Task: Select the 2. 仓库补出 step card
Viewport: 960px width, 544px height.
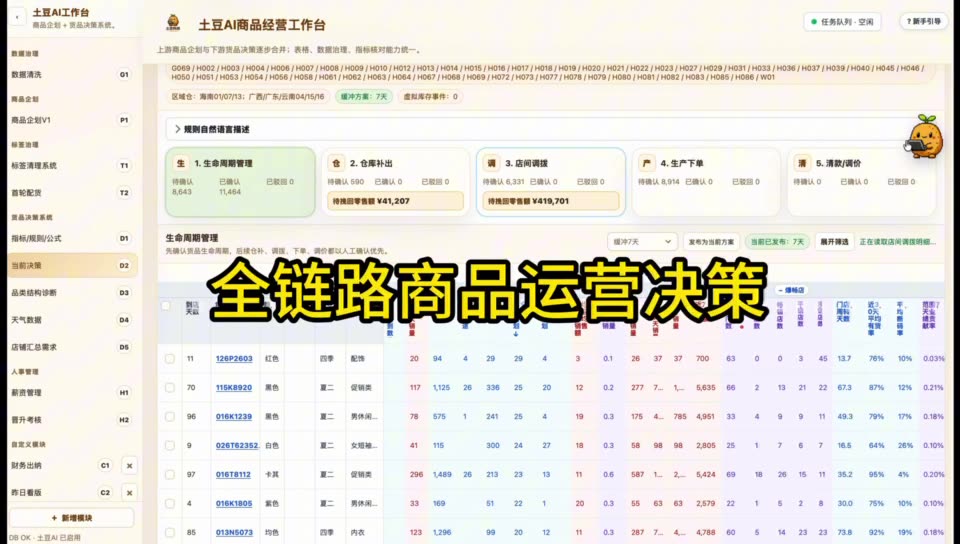Action: (396, 182)
